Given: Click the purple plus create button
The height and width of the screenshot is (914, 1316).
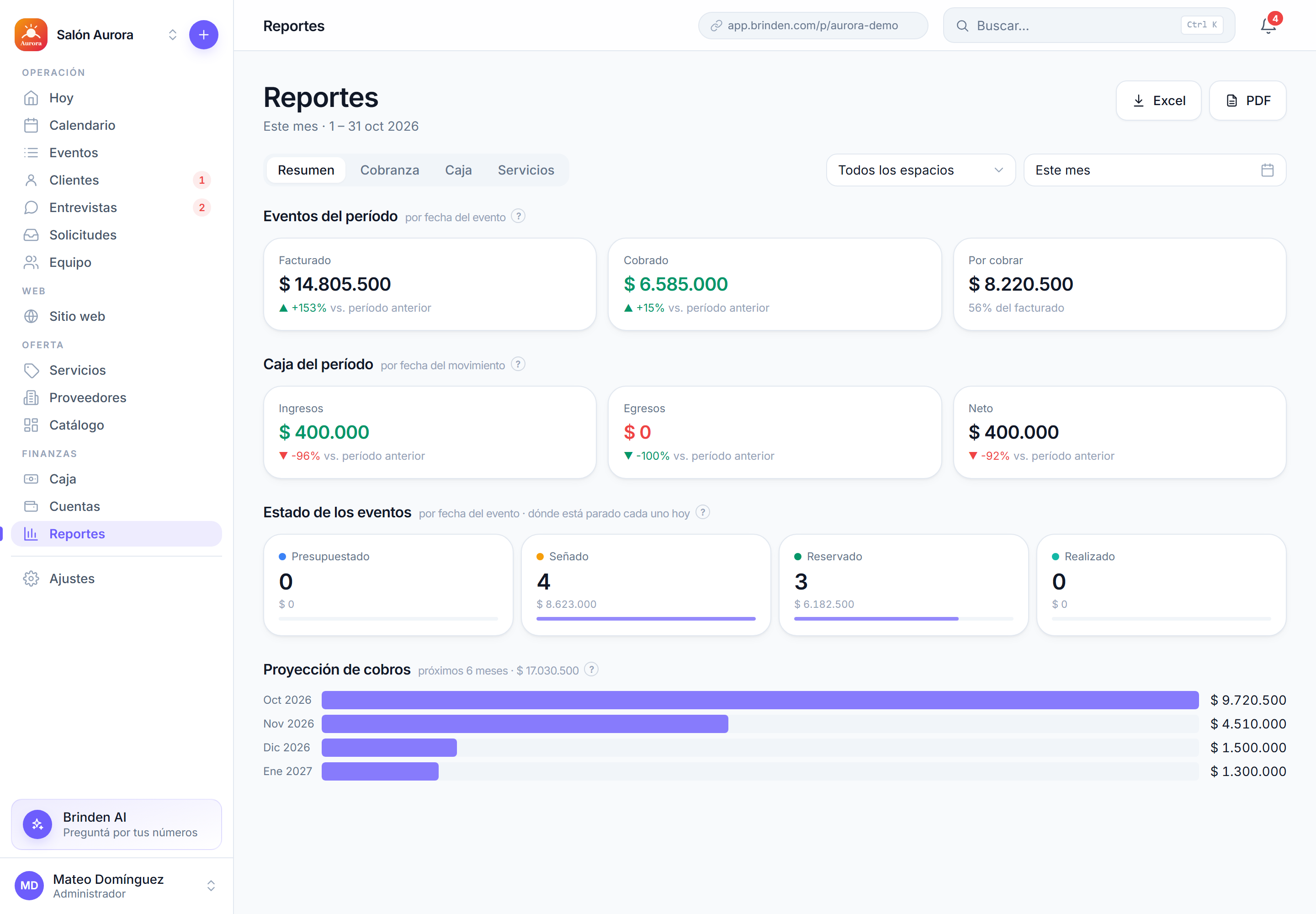Looking at the screenshot, I should [203, 35].
